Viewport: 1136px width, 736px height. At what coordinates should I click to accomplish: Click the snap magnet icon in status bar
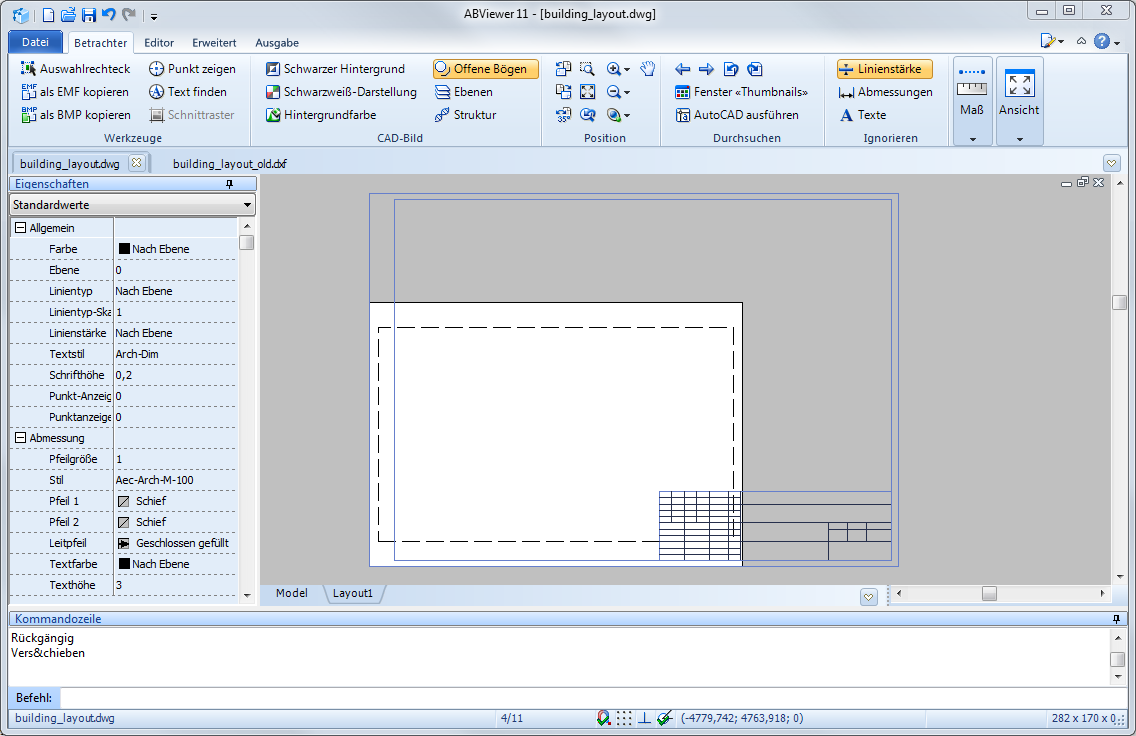pos(603,718)
